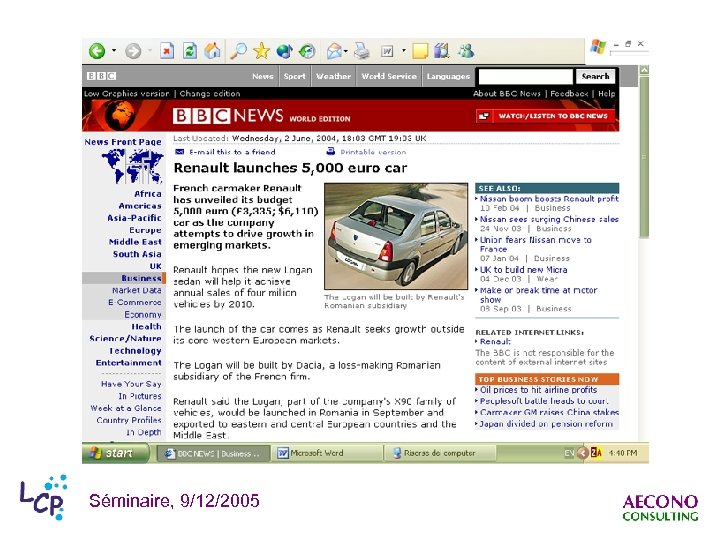
Task: Click the Messenger people toolbar icon
Action: [466, 51]
